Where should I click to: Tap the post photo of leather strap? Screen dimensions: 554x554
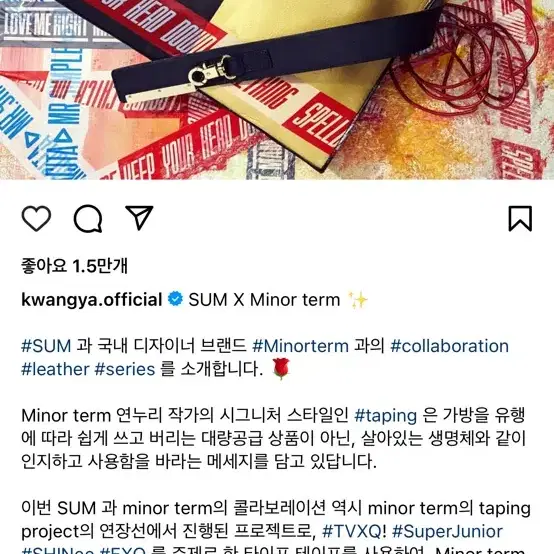click(277, 90)
